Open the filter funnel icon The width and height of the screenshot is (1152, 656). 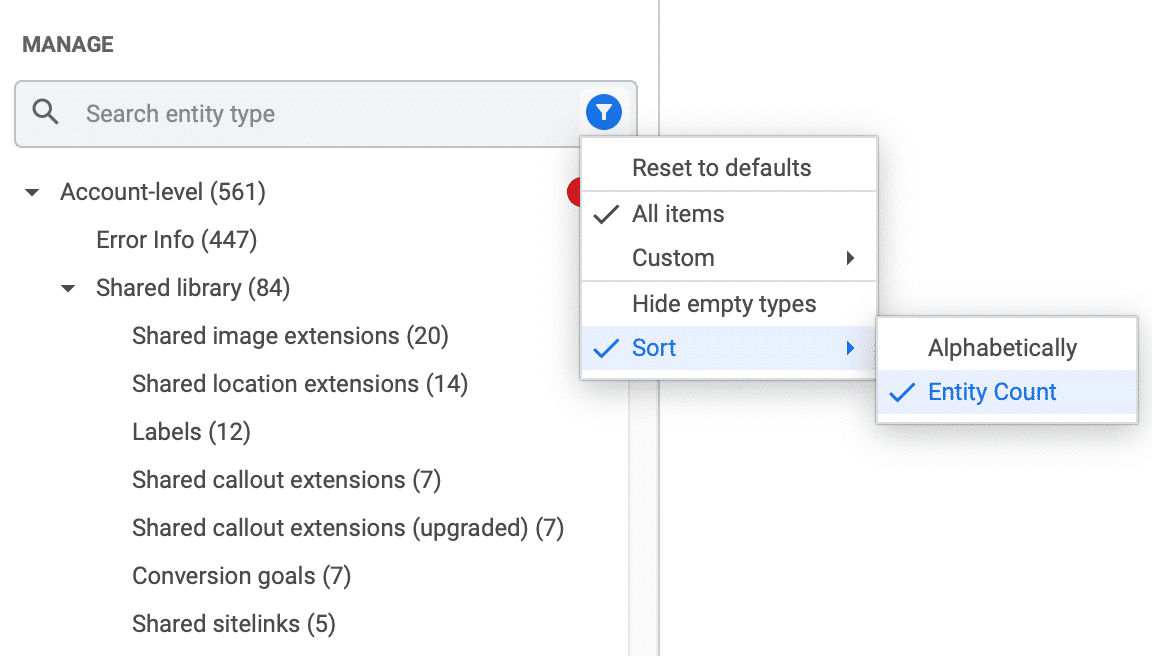603,112
